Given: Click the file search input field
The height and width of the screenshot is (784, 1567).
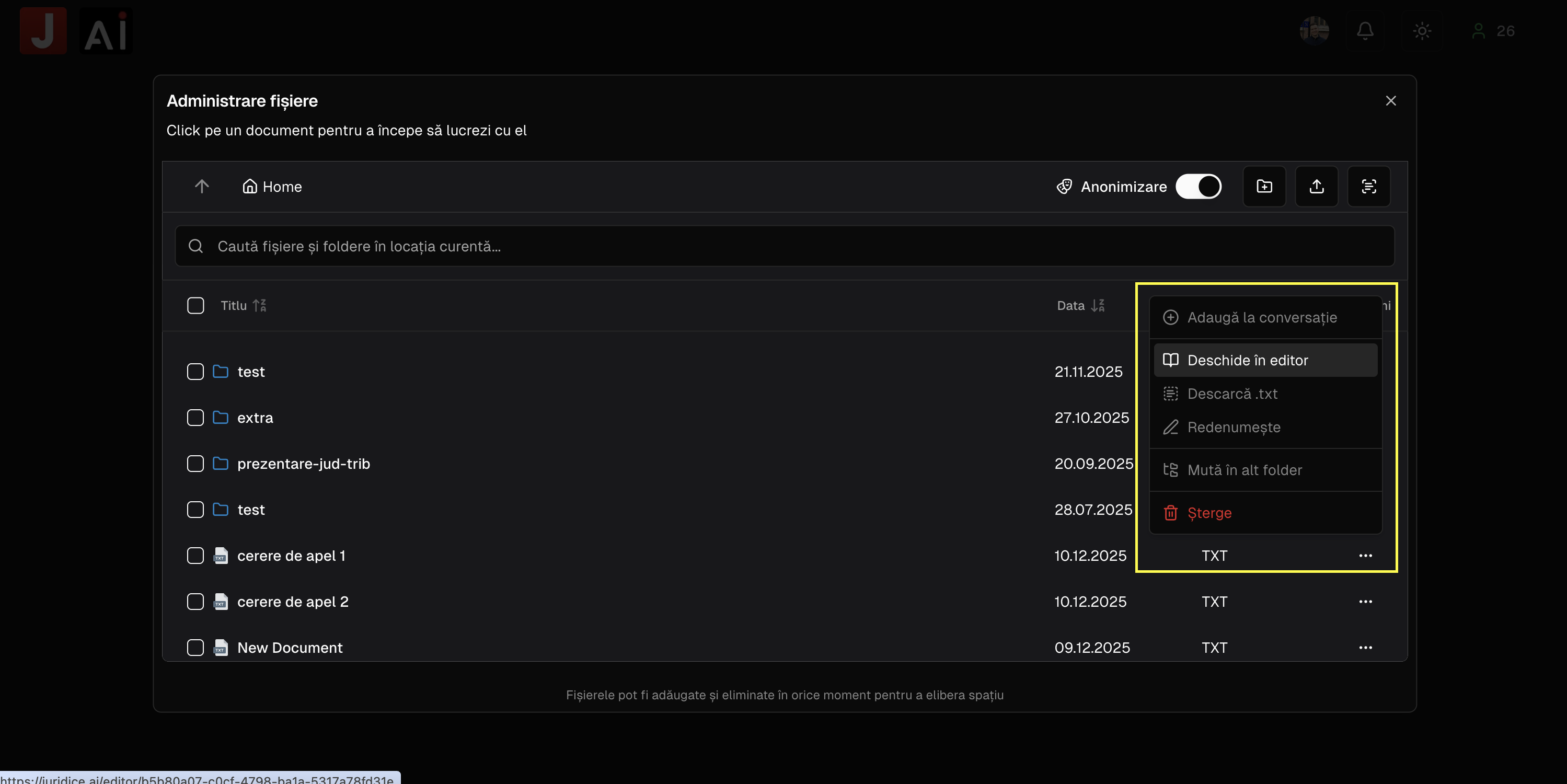Looking at the screenshot, I should [784, 246].
